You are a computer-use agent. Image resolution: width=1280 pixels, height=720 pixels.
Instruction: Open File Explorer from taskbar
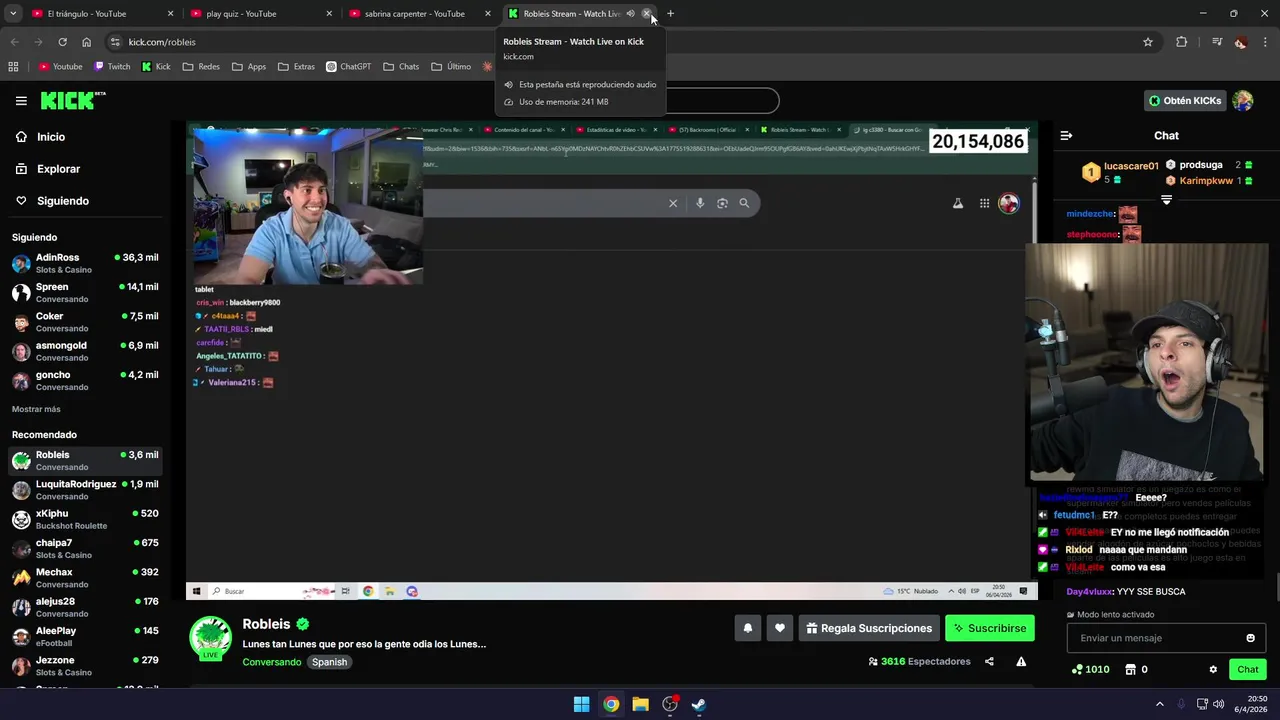(x=640, y=704)
